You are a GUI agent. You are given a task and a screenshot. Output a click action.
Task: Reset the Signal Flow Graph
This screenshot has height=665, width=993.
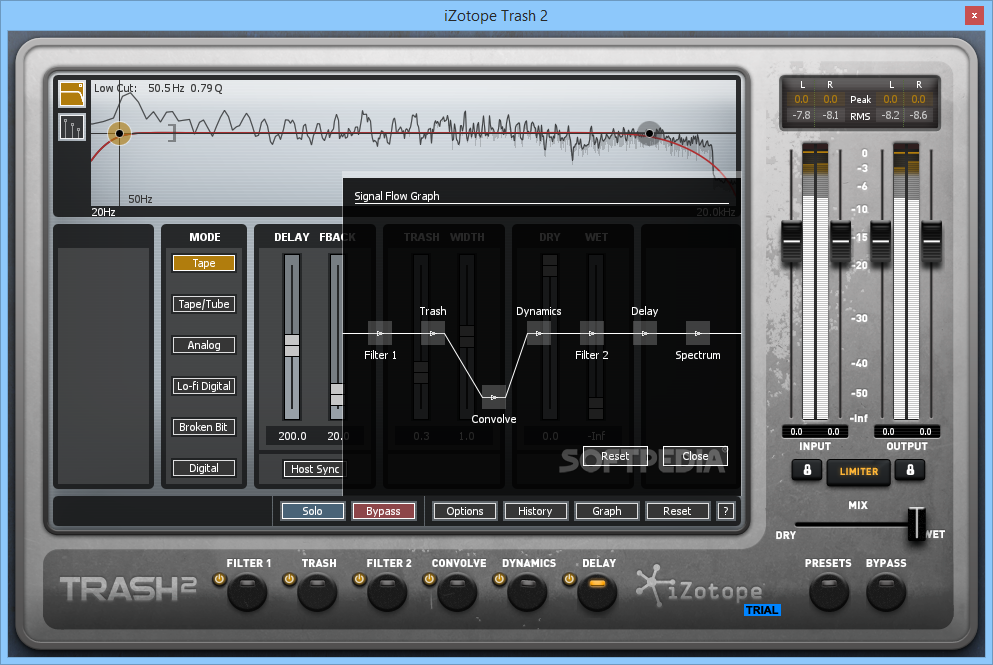click(616, 456)
